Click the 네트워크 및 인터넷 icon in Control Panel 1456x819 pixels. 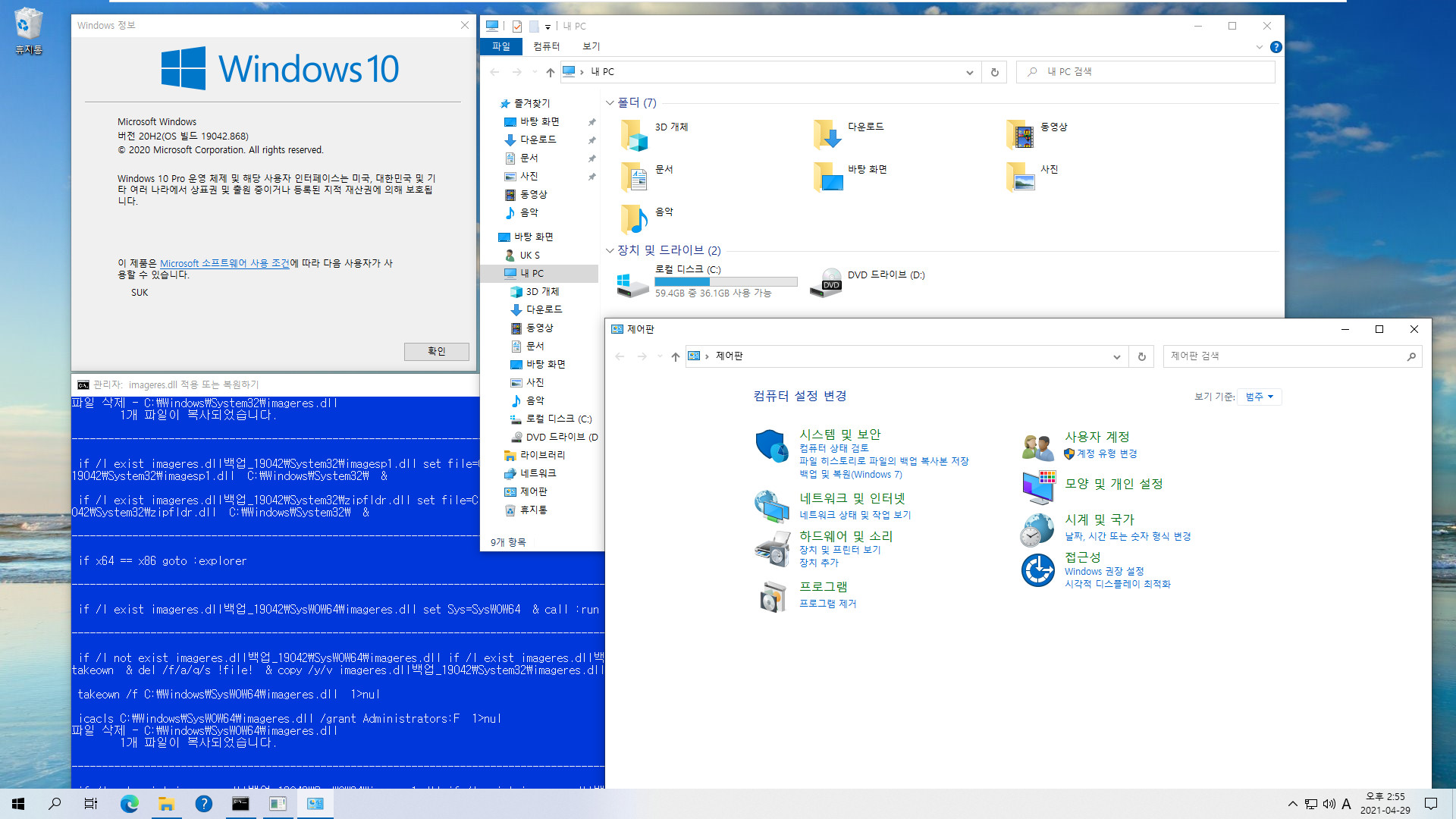point(772,507)
